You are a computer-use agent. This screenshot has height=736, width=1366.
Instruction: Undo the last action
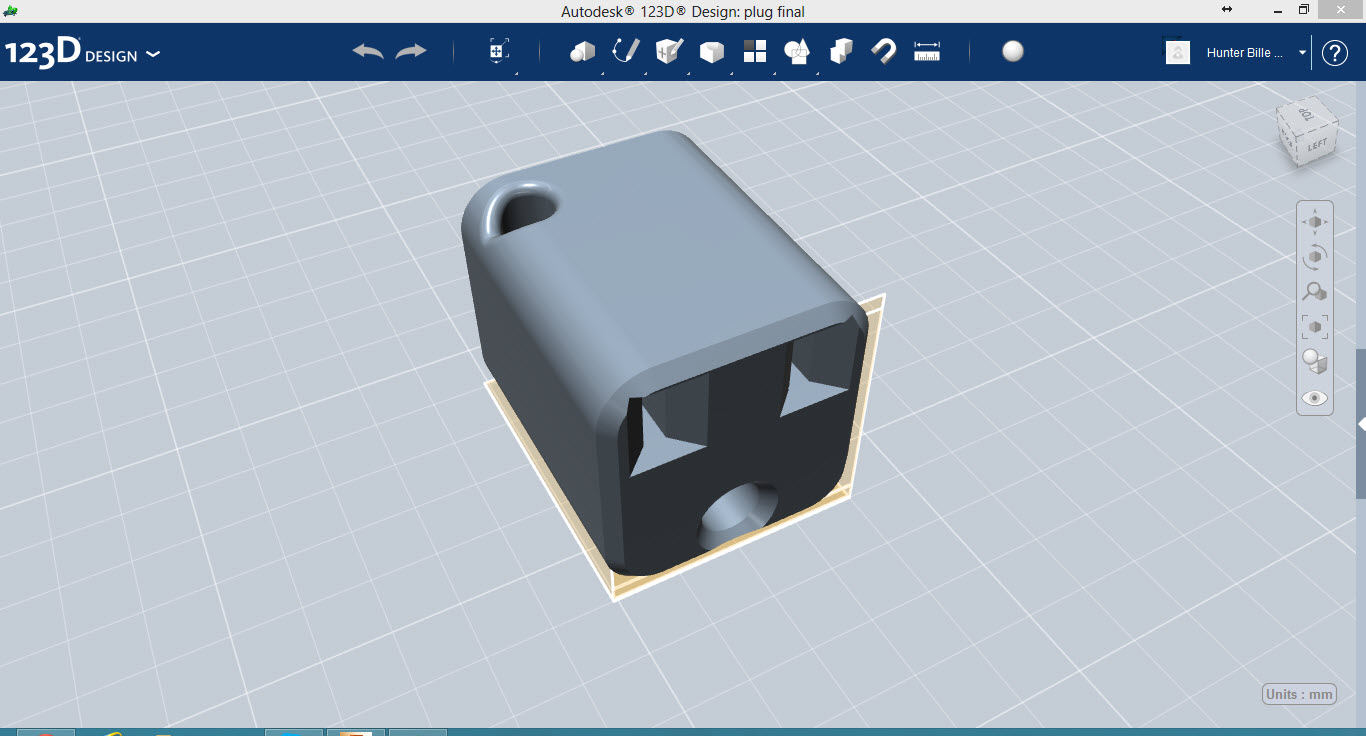[x=368, y=51]
